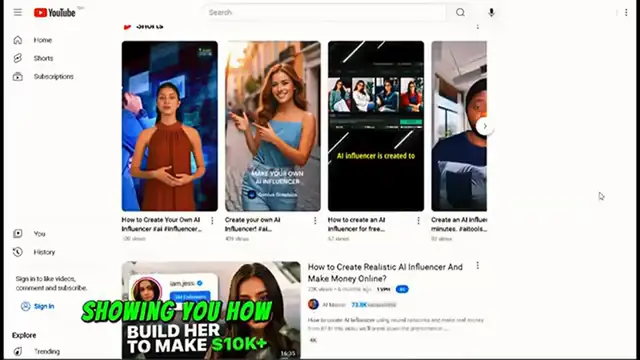Play short with woman in red dress
Image resolution: width=640 pixels, height=360 pixels.
[170, 126]
